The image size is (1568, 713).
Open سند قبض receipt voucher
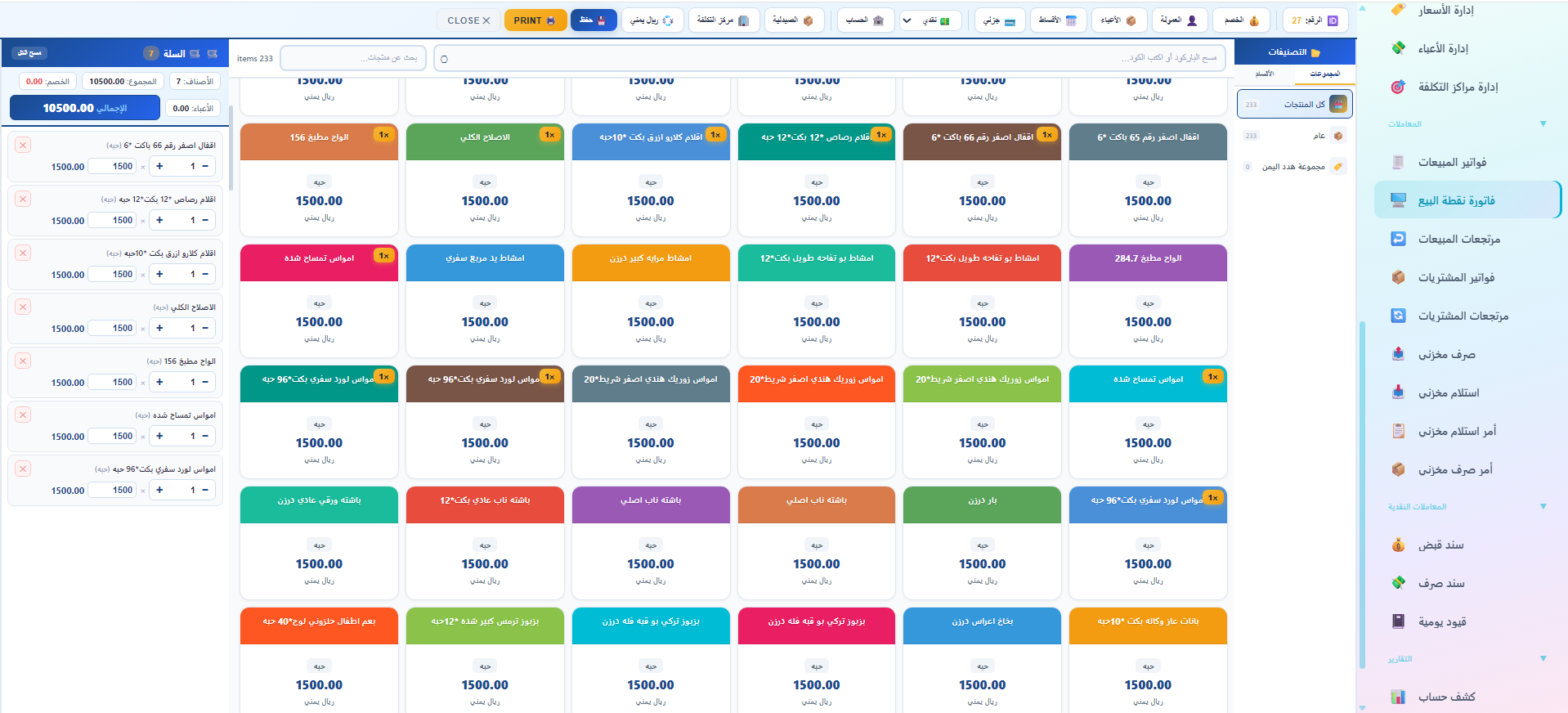tap(1440, 545)
